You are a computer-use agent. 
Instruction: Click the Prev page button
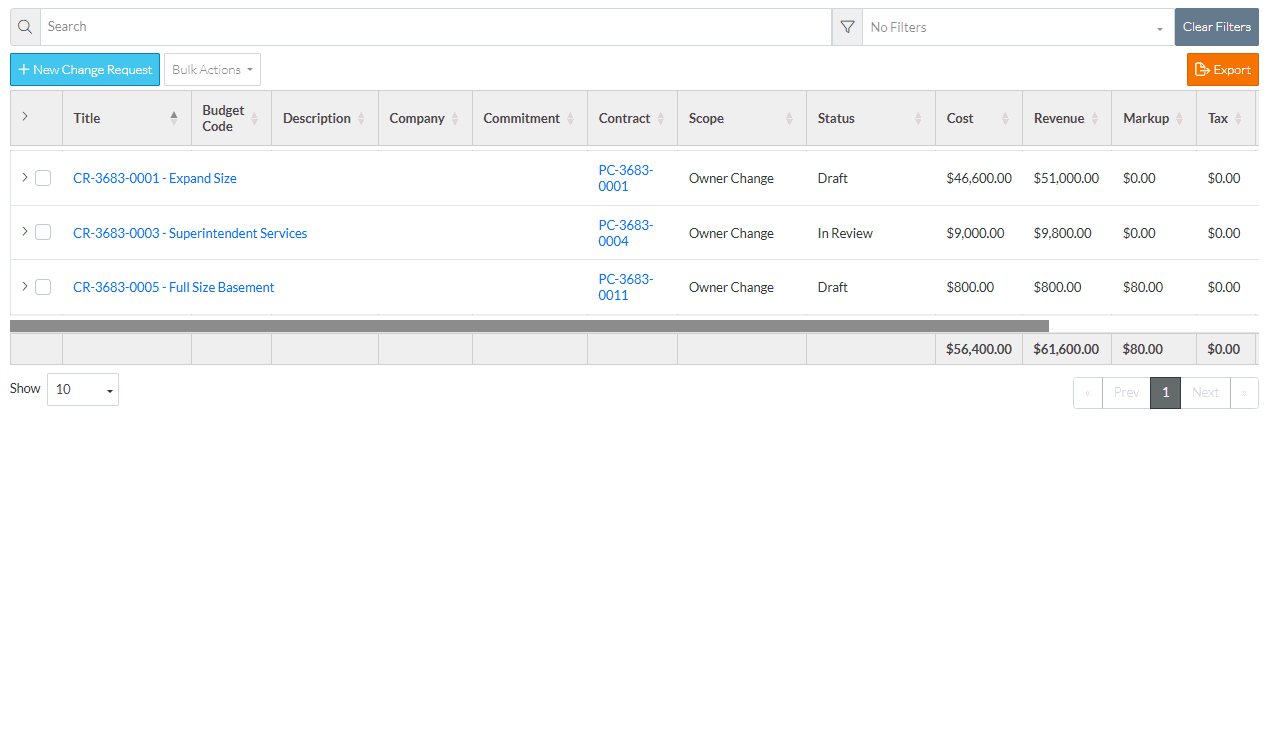click(x=1126, y=393)
